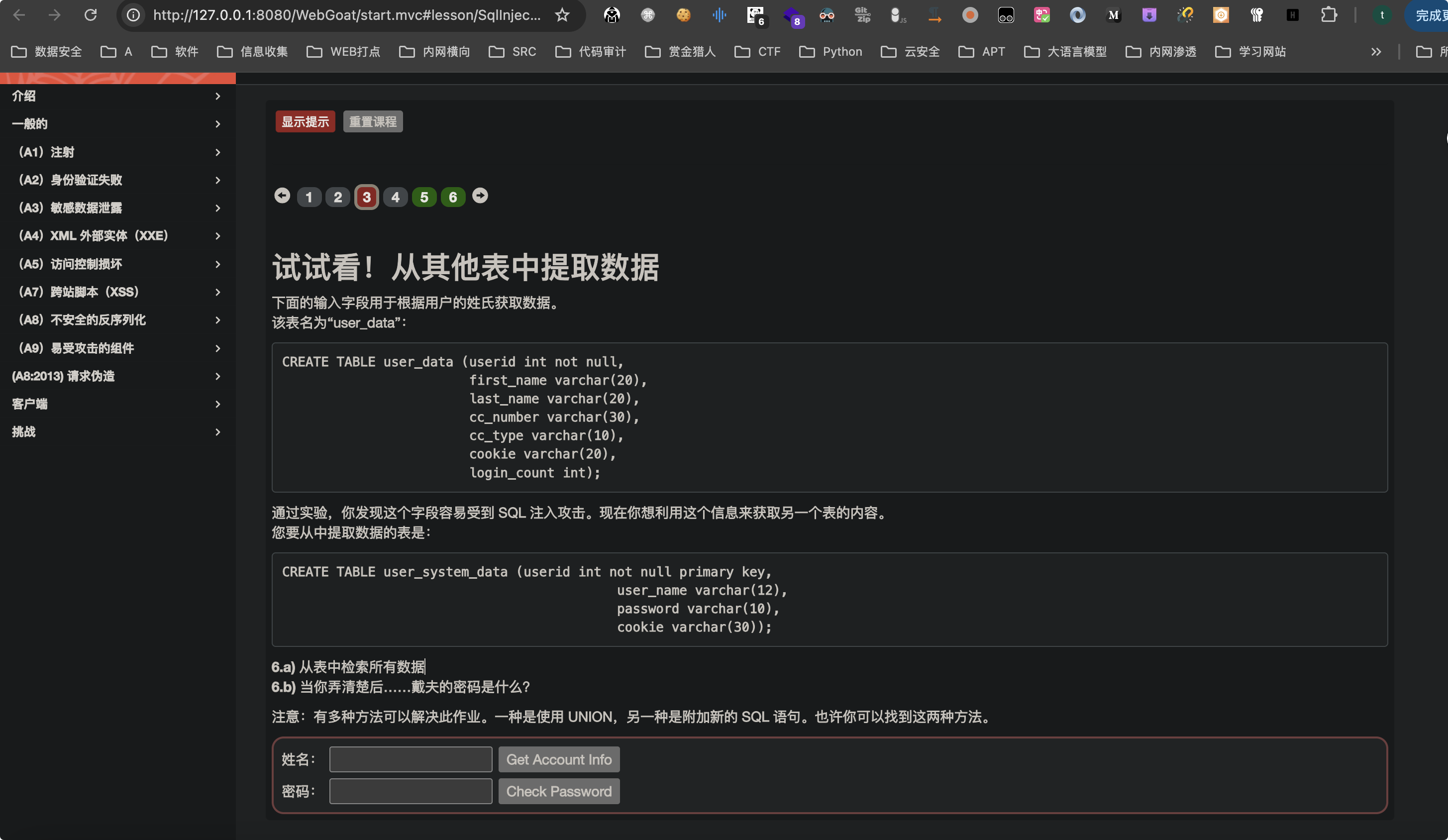Open the orange hexagon download extension
This screenshot has height=840, width=1448.
[1221, 15]
